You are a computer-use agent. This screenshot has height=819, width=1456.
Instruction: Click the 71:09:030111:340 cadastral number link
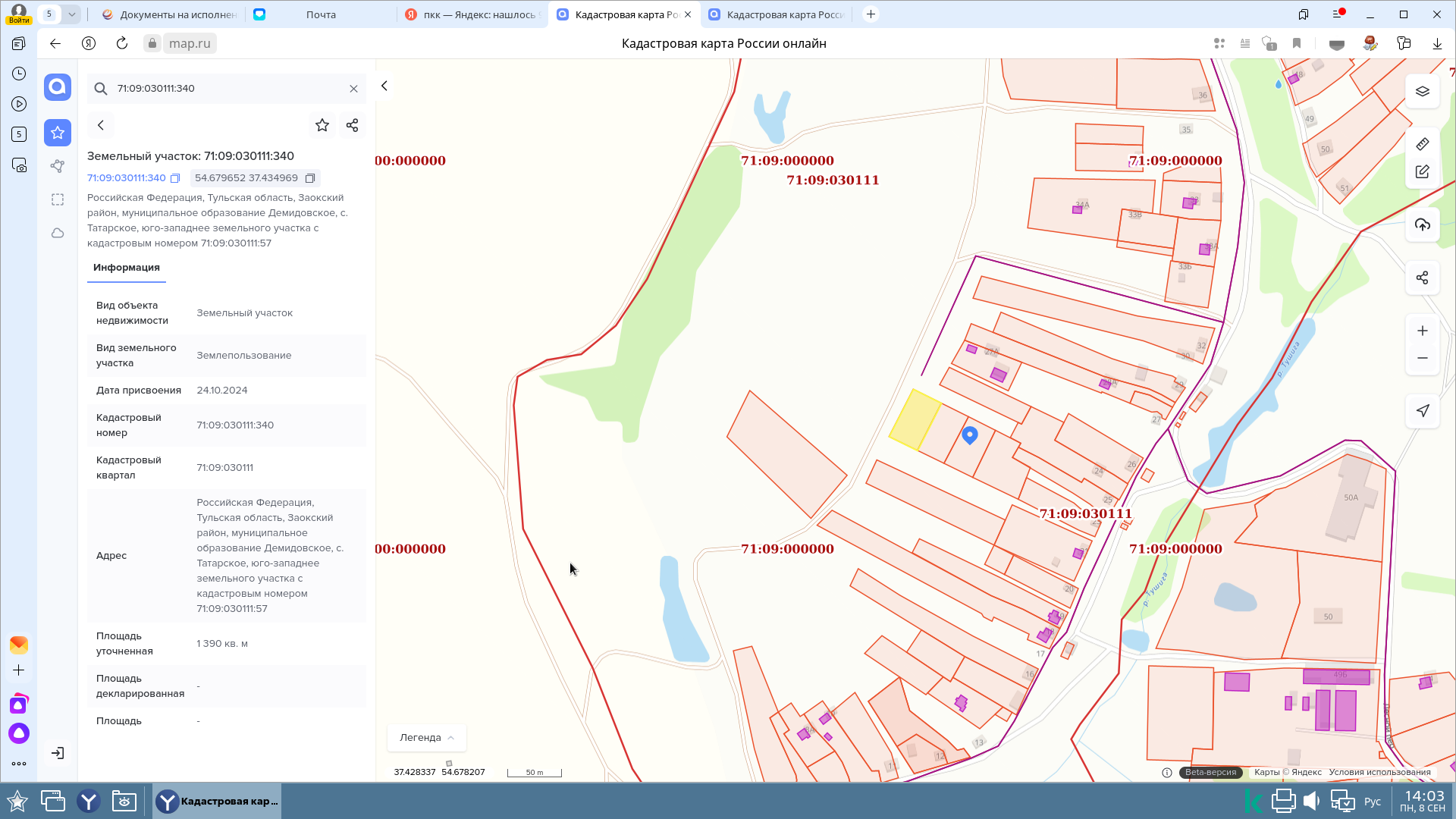127,178
